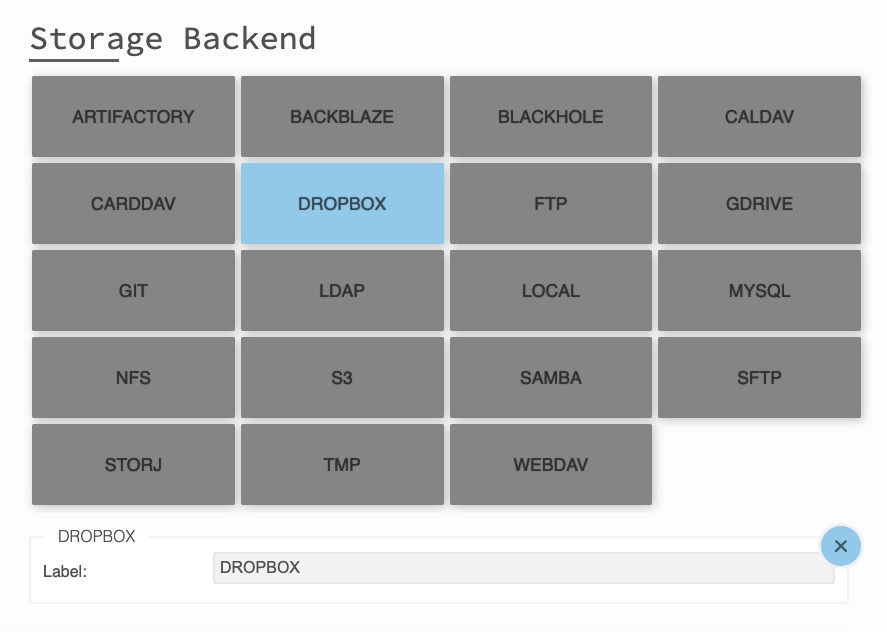The image size is (887, 632).
Task: Pick the CALDAV storage option
Action: point(759,116)
